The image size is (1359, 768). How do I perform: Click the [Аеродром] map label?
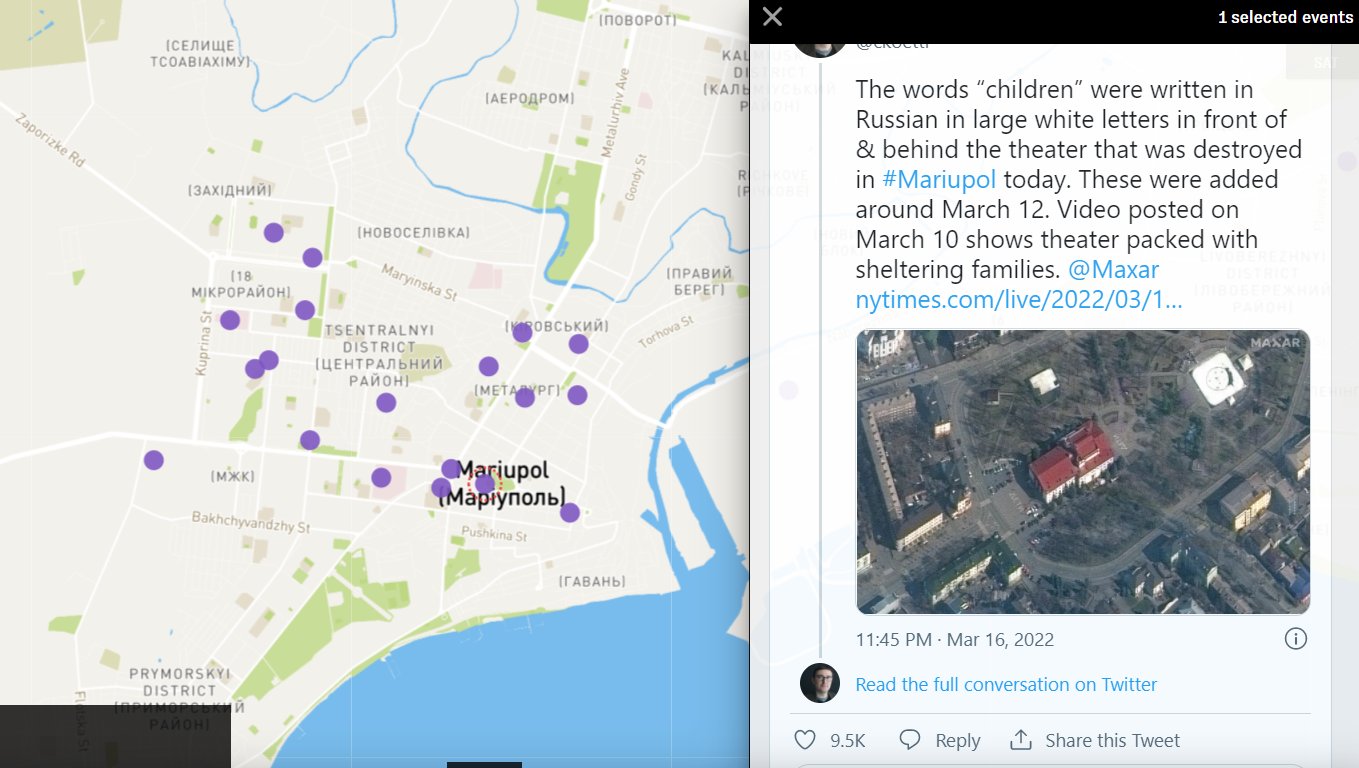point(530,99)
